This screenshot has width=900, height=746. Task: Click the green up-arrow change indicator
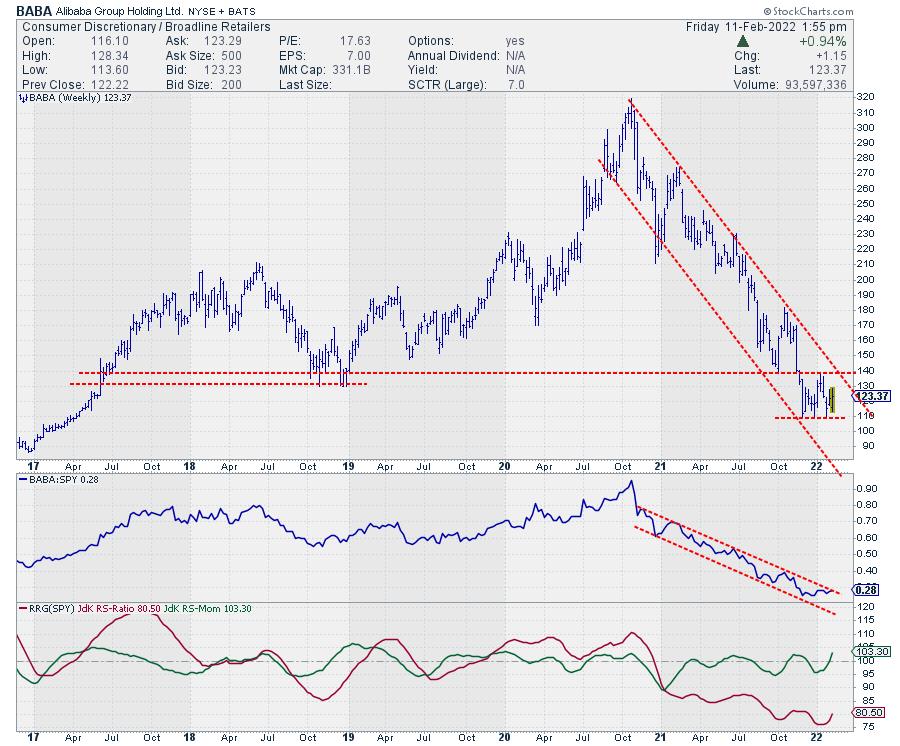click(x=743, y=41)
